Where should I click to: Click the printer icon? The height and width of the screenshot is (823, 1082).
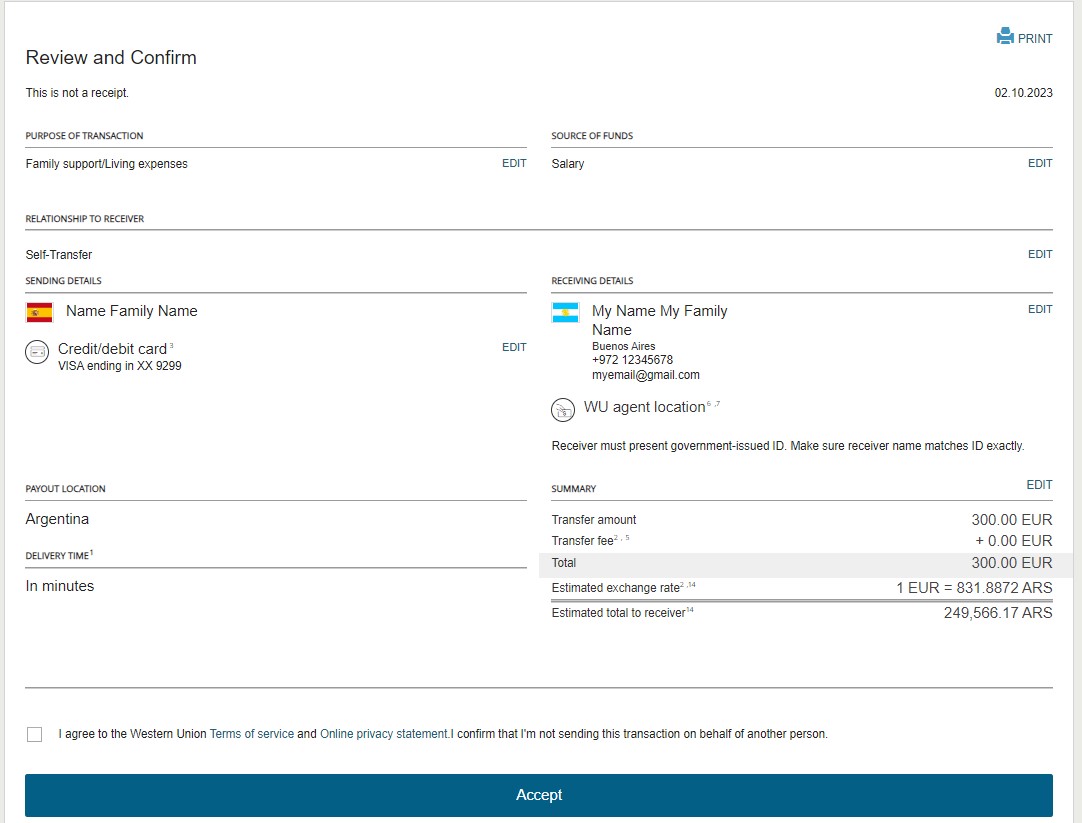click(1005, 37)
